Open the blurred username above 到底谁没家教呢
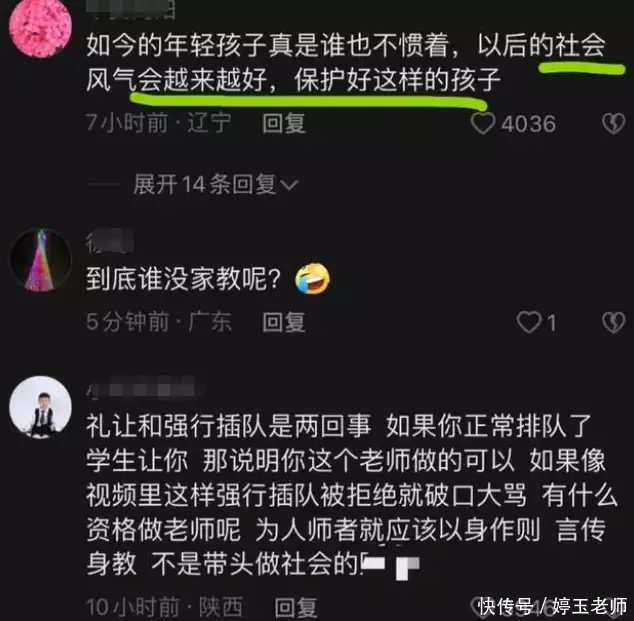634x621 pixels. pyautogui.click(x=110, y=241)
